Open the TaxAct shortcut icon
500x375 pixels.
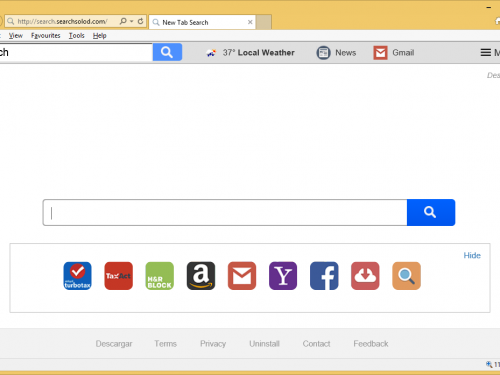[119, 276]
